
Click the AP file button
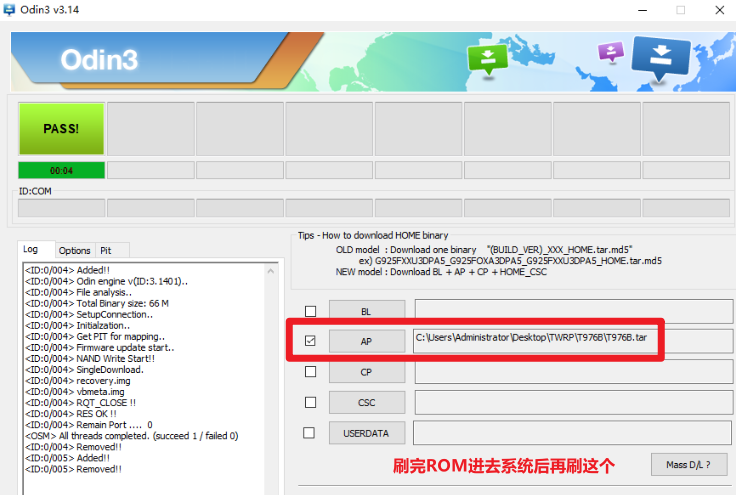[x=367, y=341]
